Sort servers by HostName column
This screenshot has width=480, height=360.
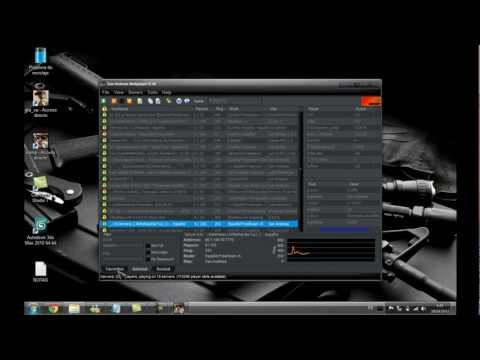click(x=152, y=109)
